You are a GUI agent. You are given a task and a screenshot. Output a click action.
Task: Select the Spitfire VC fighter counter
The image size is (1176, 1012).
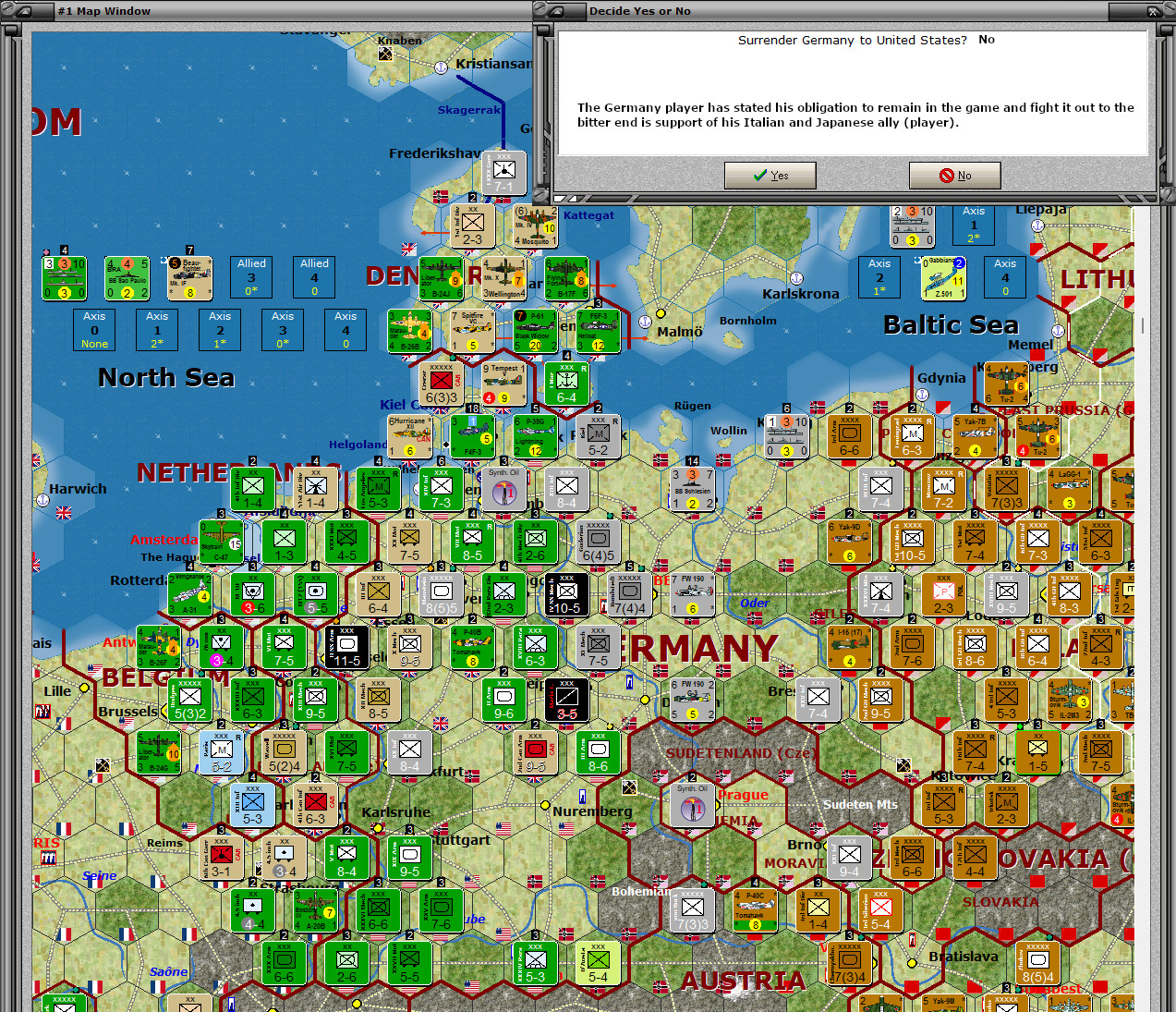point(473,331)
